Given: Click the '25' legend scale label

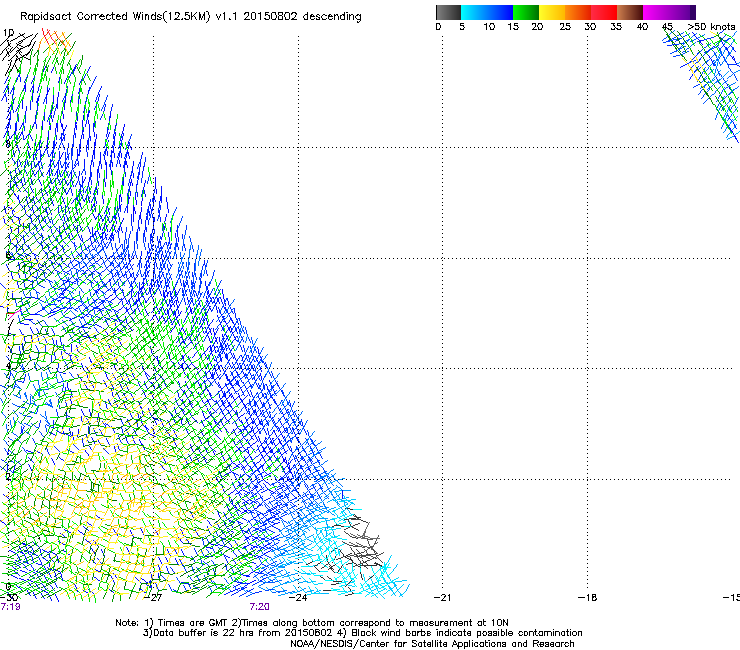Looking at the screenshot, I should pos(565,27).
